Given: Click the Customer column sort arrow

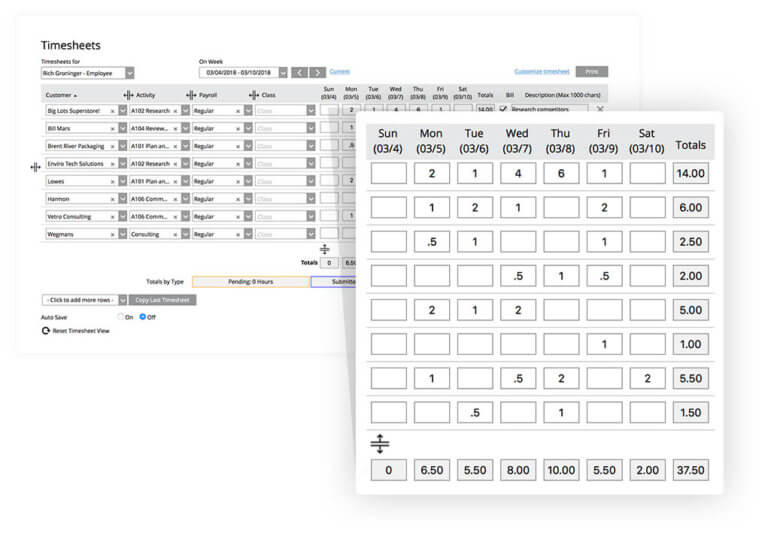Looking at the screenshot, I should 75,95.
